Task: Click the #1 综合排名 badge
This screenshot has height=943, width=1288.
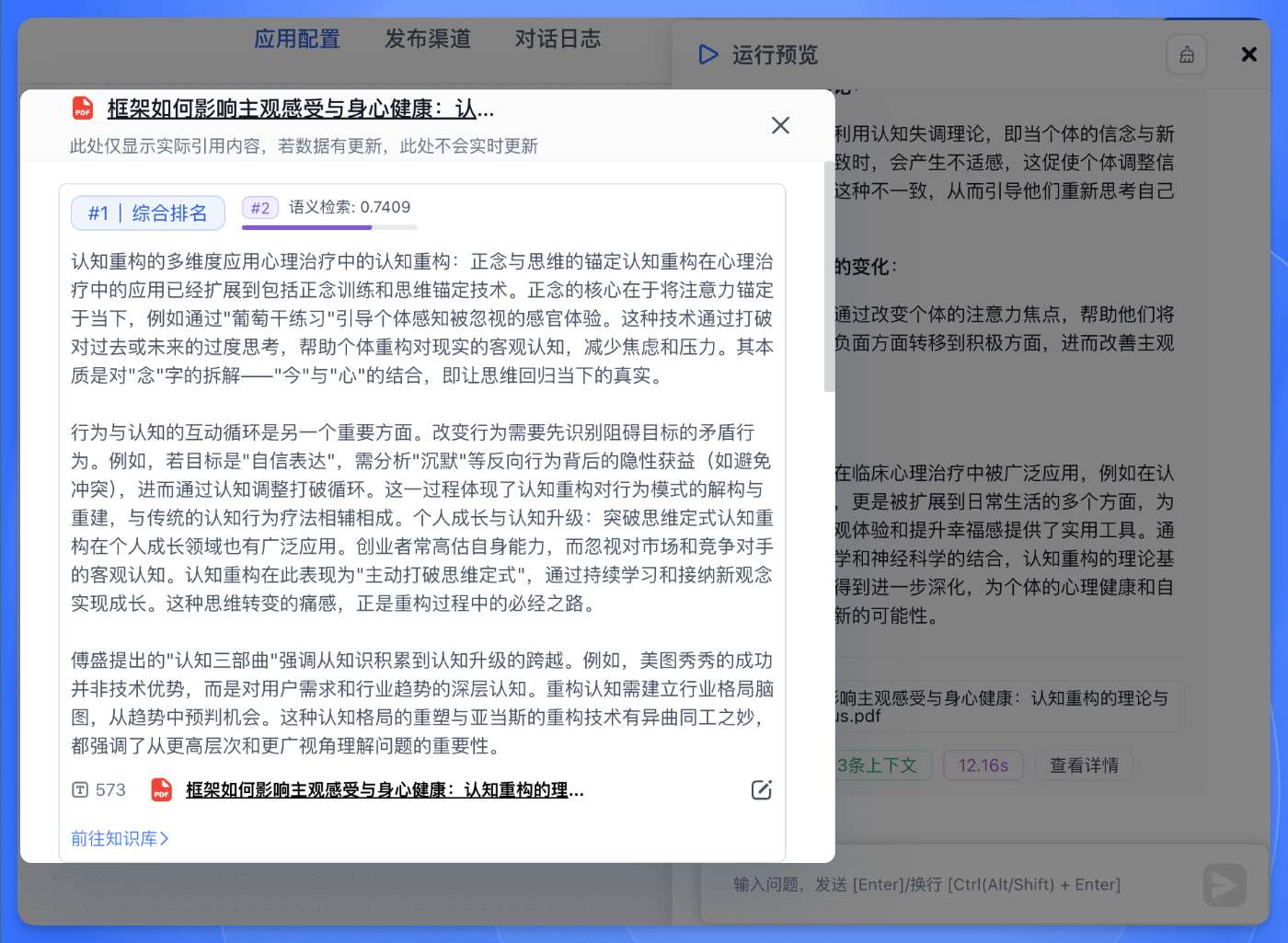Action: pyautogui.click(x=148, y=213)
